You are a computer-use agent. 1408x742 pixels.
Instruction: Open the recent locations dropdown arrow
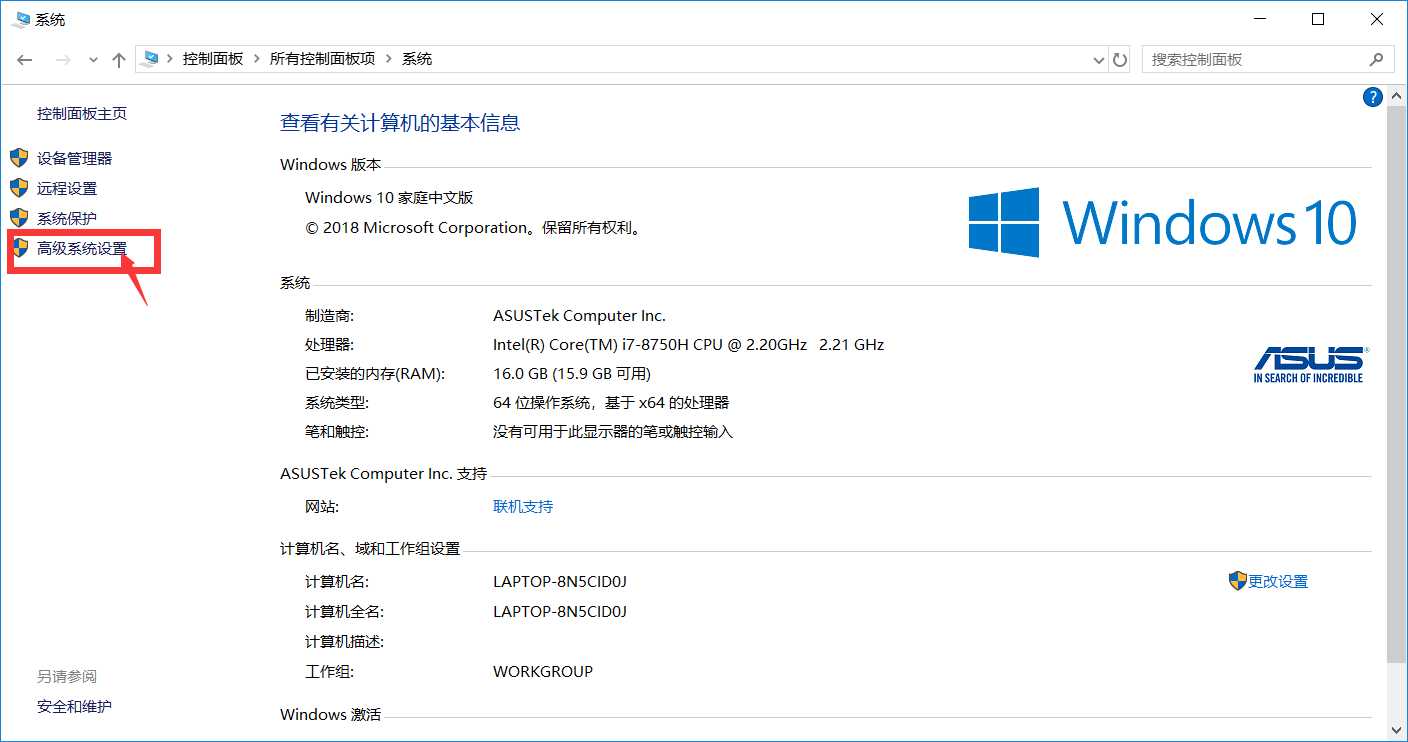click(x=93, y=60)
